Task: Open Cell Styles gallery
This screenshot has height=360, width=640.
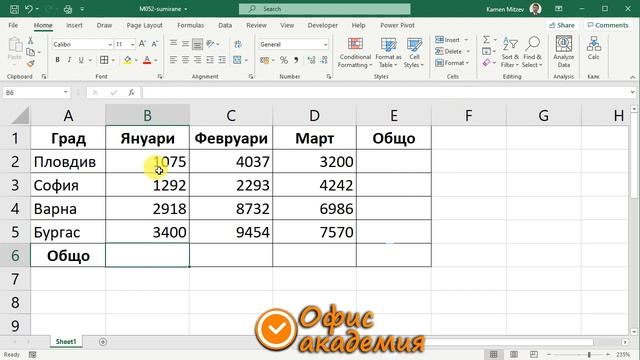Action: click(414, 53)
